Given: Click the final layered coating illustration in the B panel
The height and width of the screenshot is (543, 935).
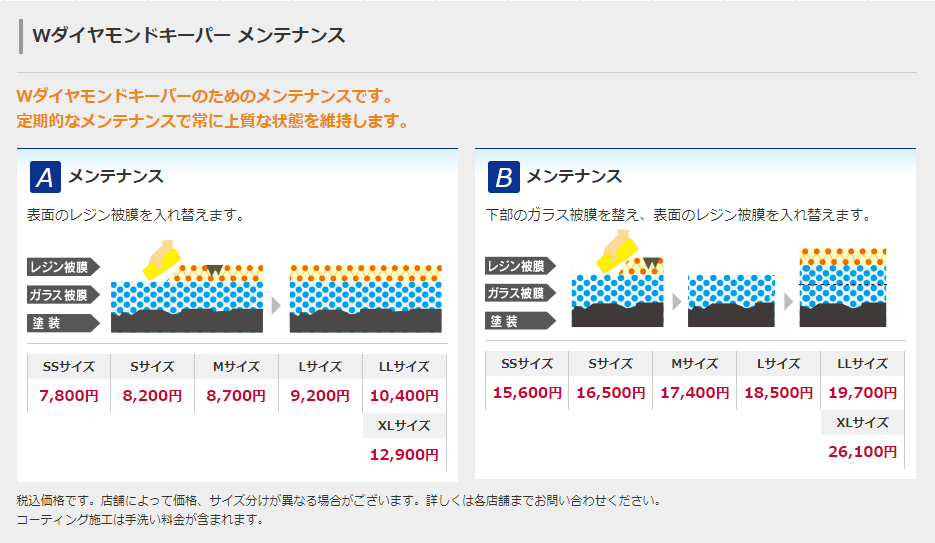Looking at the screenshot, I should point(842,287).
